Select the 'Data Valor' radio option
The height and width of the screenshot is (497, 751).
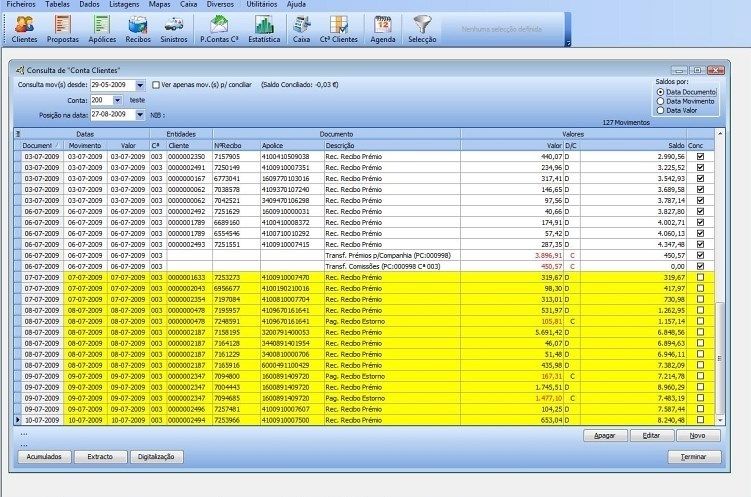coord(660,110)
